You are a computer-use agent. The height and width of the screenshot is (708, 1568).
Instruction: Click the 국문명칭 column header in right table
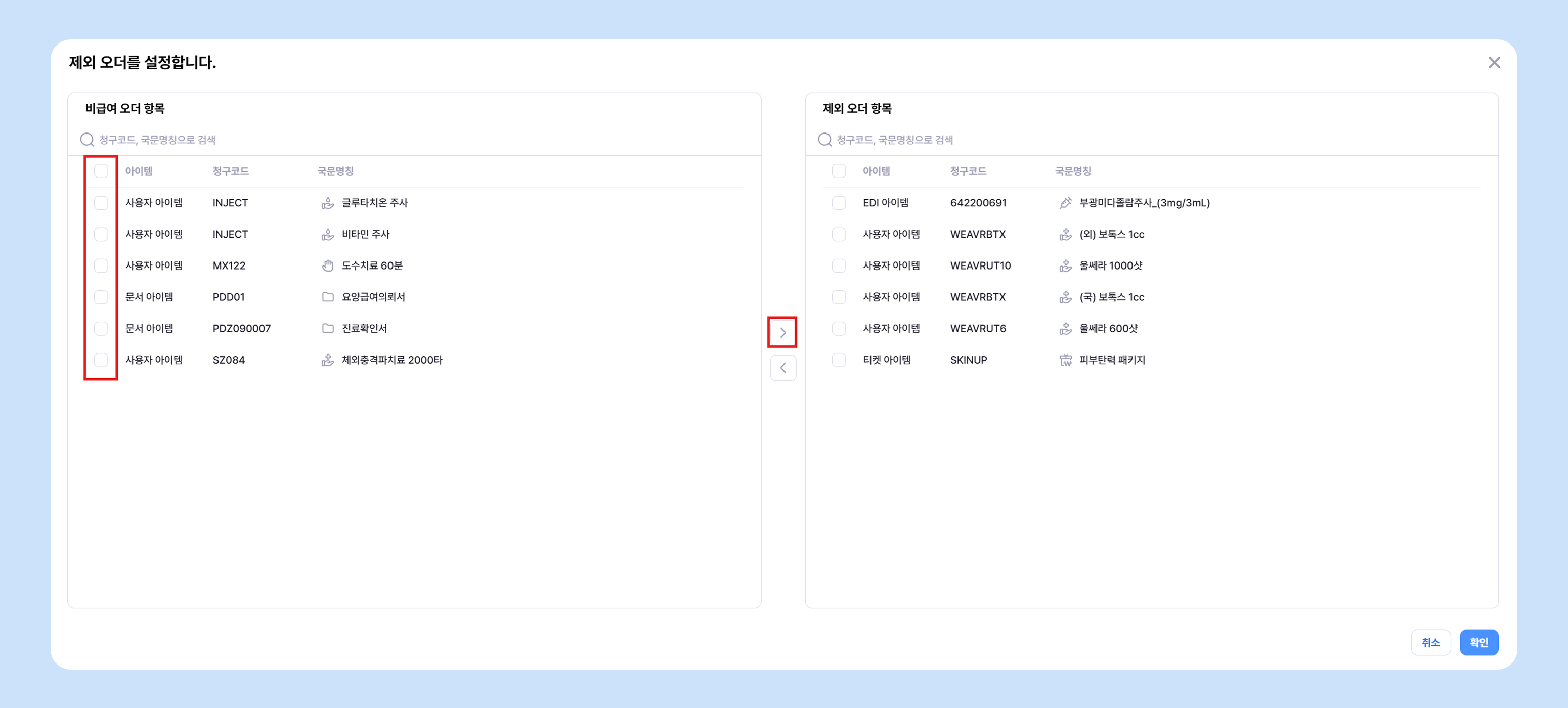click(x=1072, y=171)
